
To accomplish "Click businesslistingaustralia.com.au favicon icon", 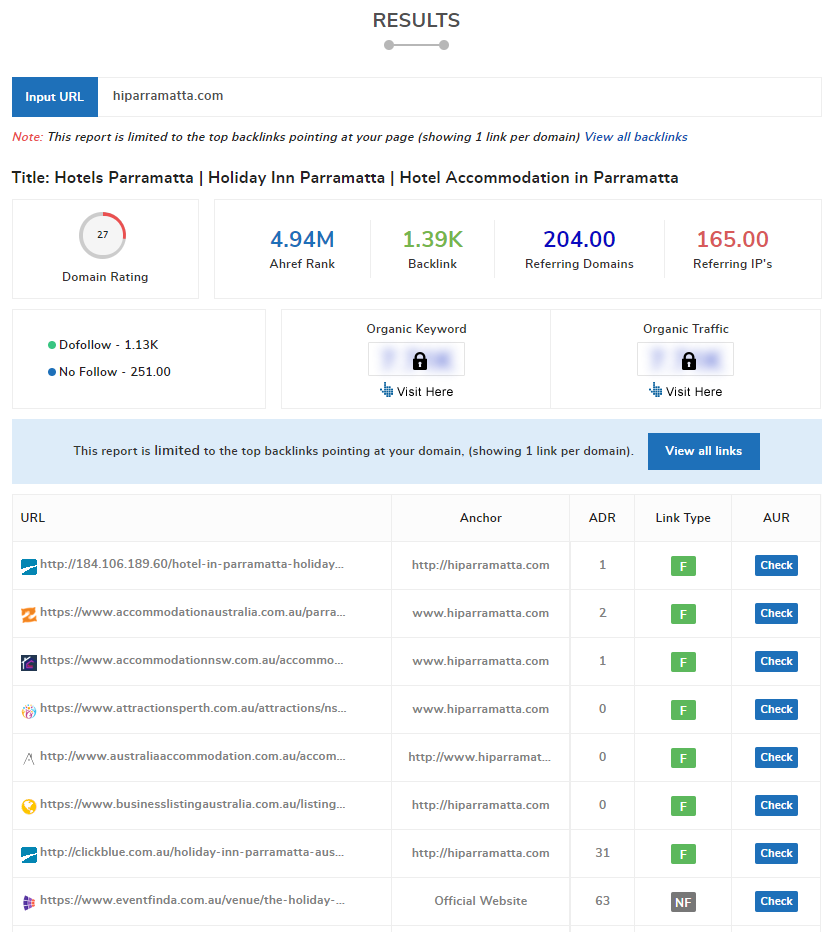I will [x=29, y=807].
